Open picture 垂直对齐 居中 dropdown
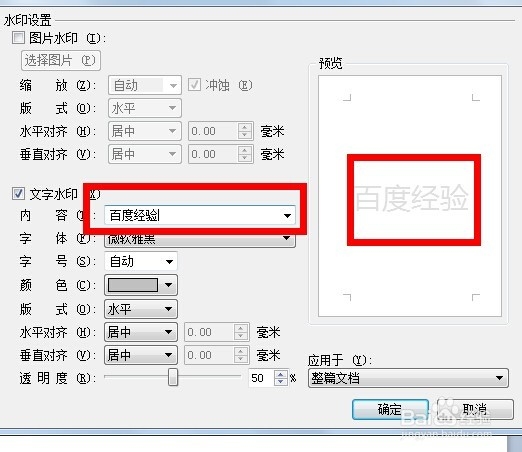 (x=145, y=154)
